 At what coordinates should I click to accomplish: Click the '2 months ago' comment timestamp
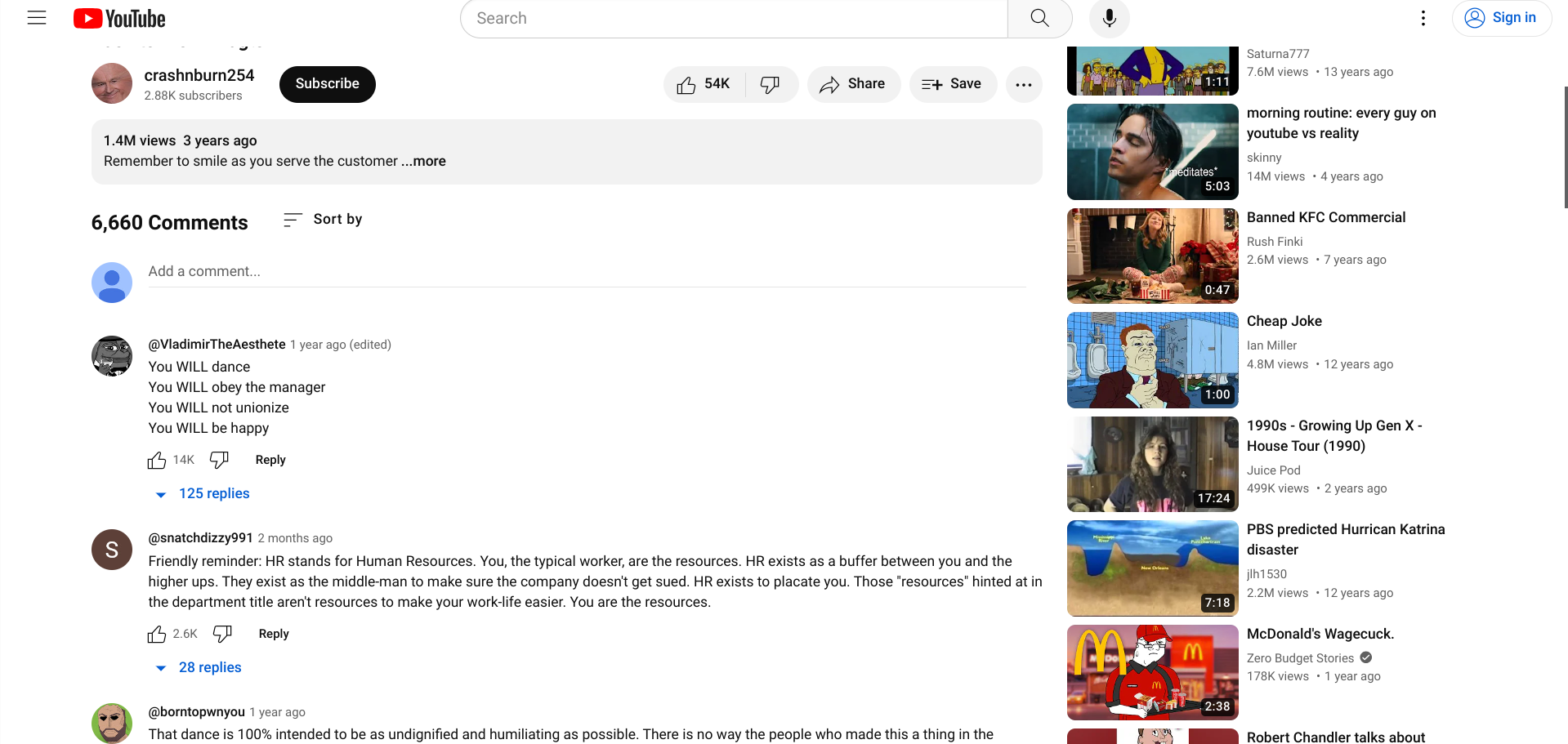295,538
